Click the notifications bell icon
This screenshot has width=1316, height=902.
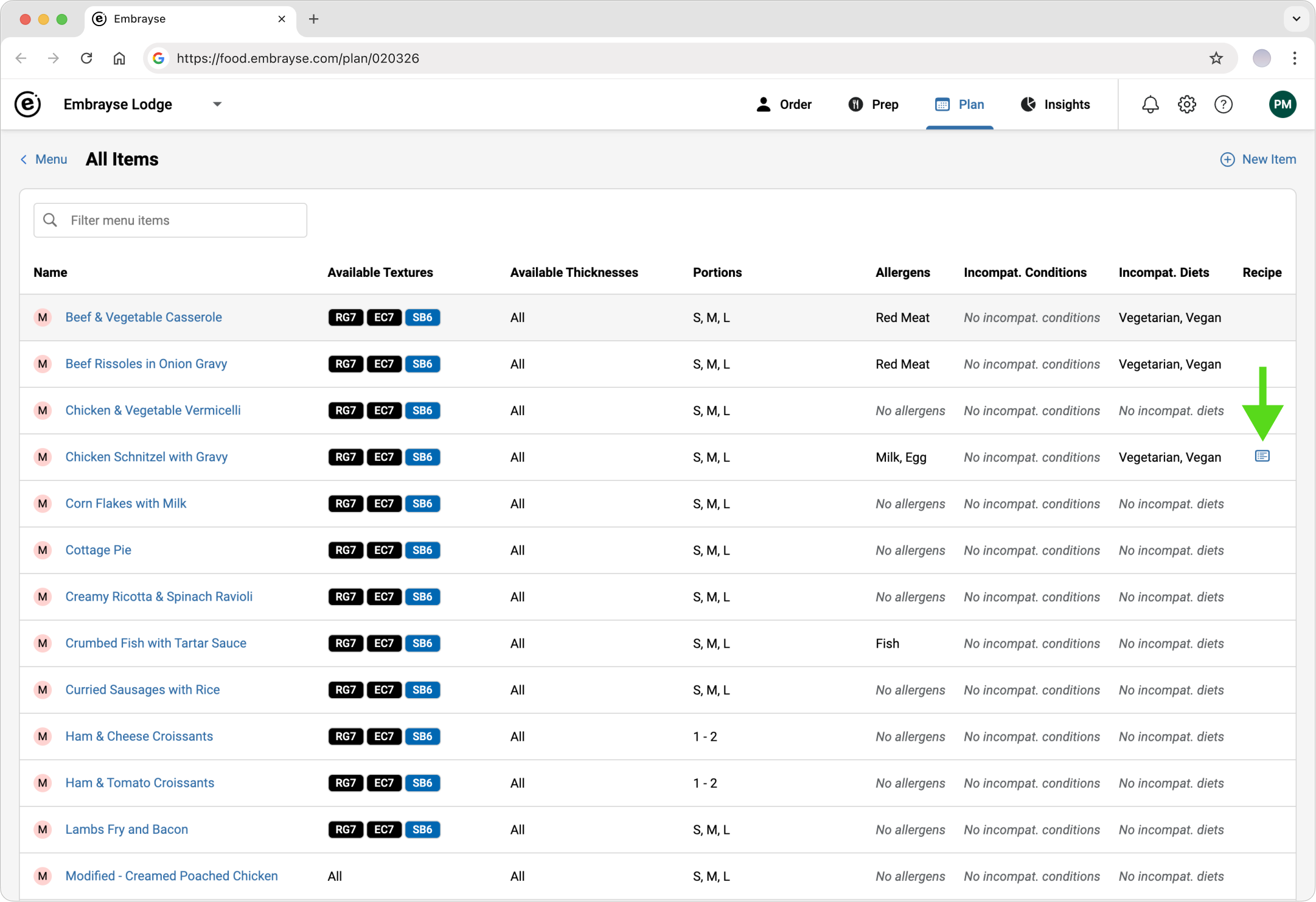pyautogui.click(x=1150, y=105)
